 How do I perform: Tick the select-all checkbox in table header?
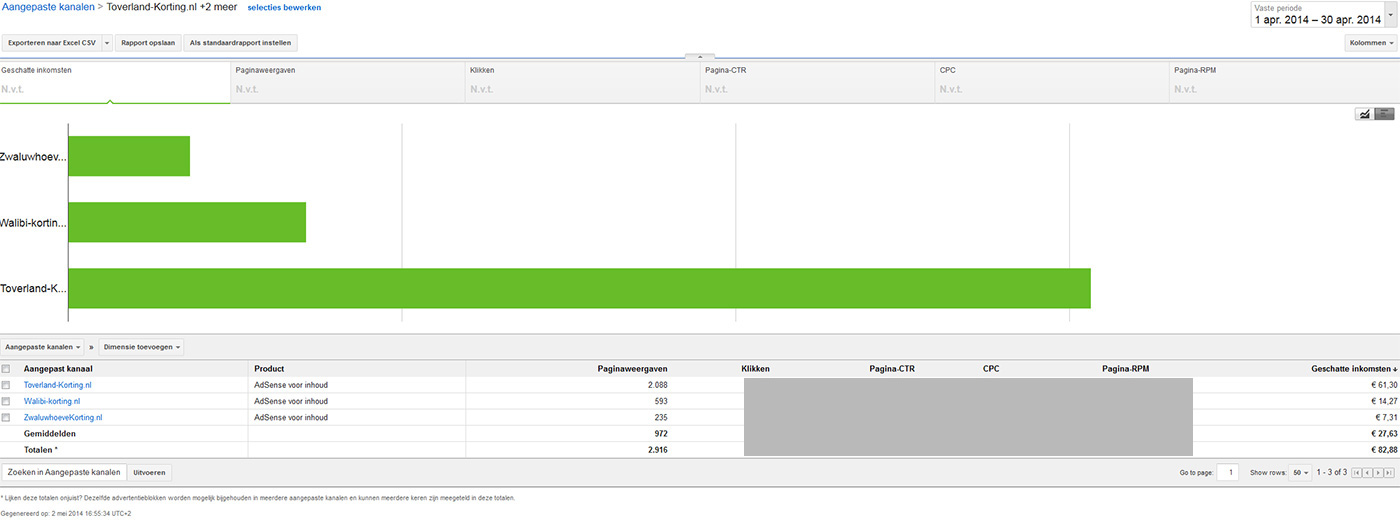[x=6, y=369]
